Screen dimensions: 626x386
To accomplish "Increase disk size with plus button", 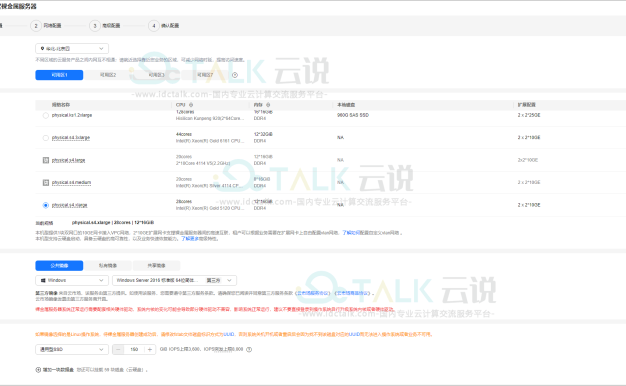I will pyautogui.click(x=150, y=349).
